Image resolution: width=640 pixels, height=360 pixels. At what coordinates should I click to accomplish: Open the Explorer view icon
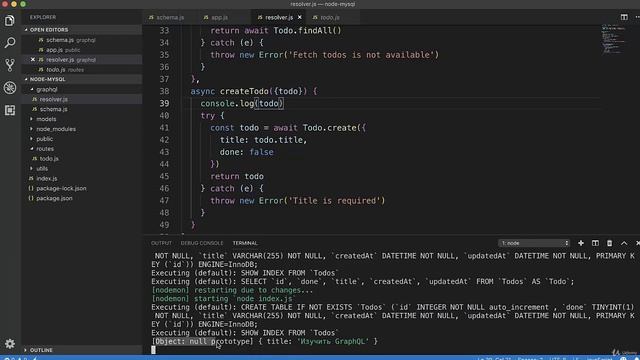click(x=10, y=20)
